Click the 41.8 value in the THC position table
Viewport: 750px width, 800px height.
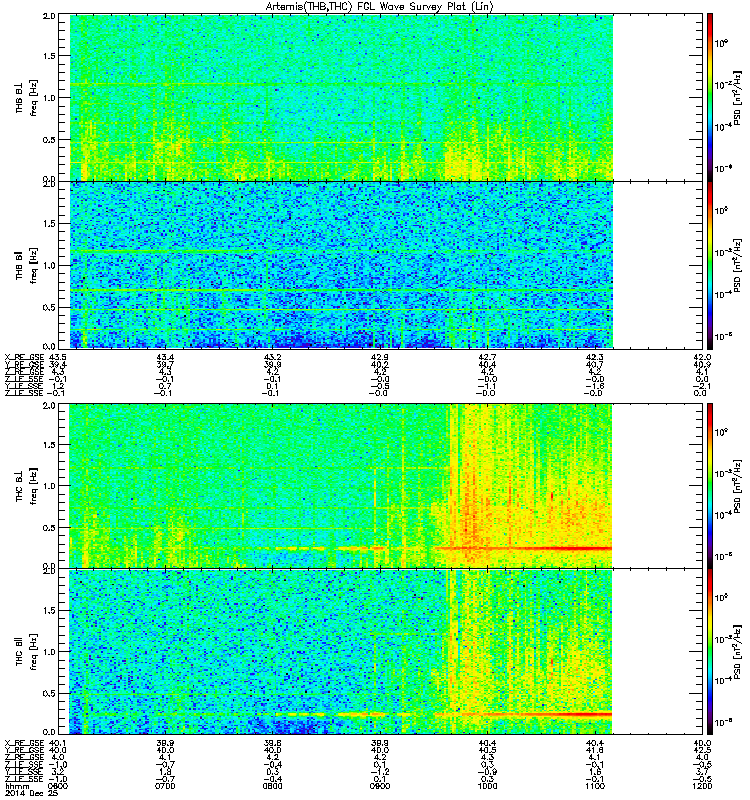click(x=595, y=750)
